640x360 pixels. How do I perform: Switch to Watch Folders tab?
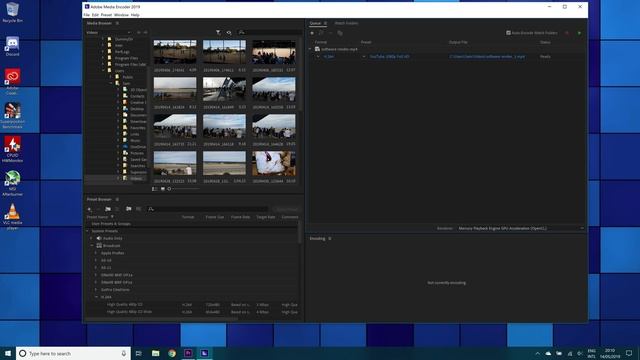click(346, 23)
